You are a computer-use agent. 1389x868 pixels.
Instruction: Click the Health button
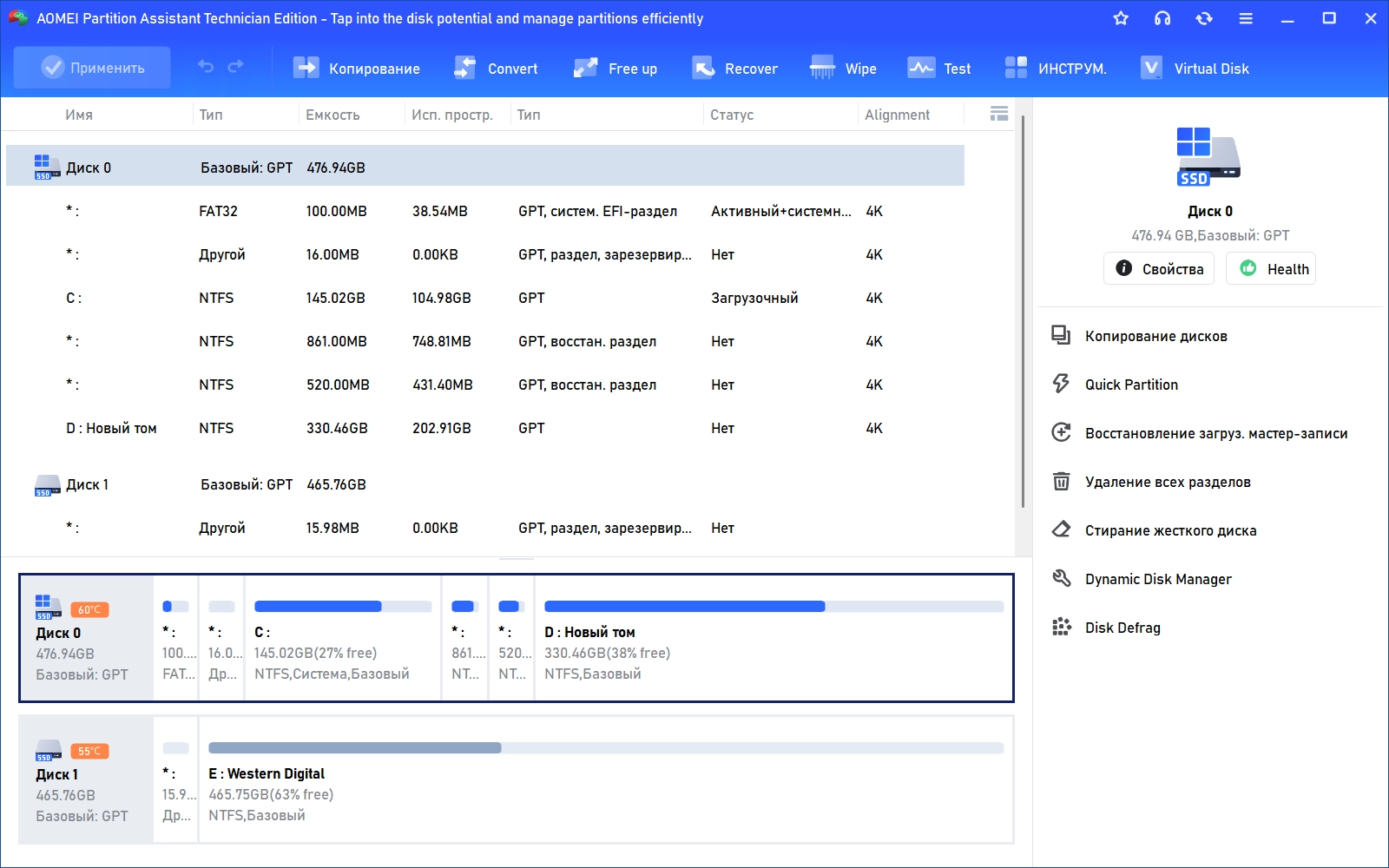[1271, 269]
